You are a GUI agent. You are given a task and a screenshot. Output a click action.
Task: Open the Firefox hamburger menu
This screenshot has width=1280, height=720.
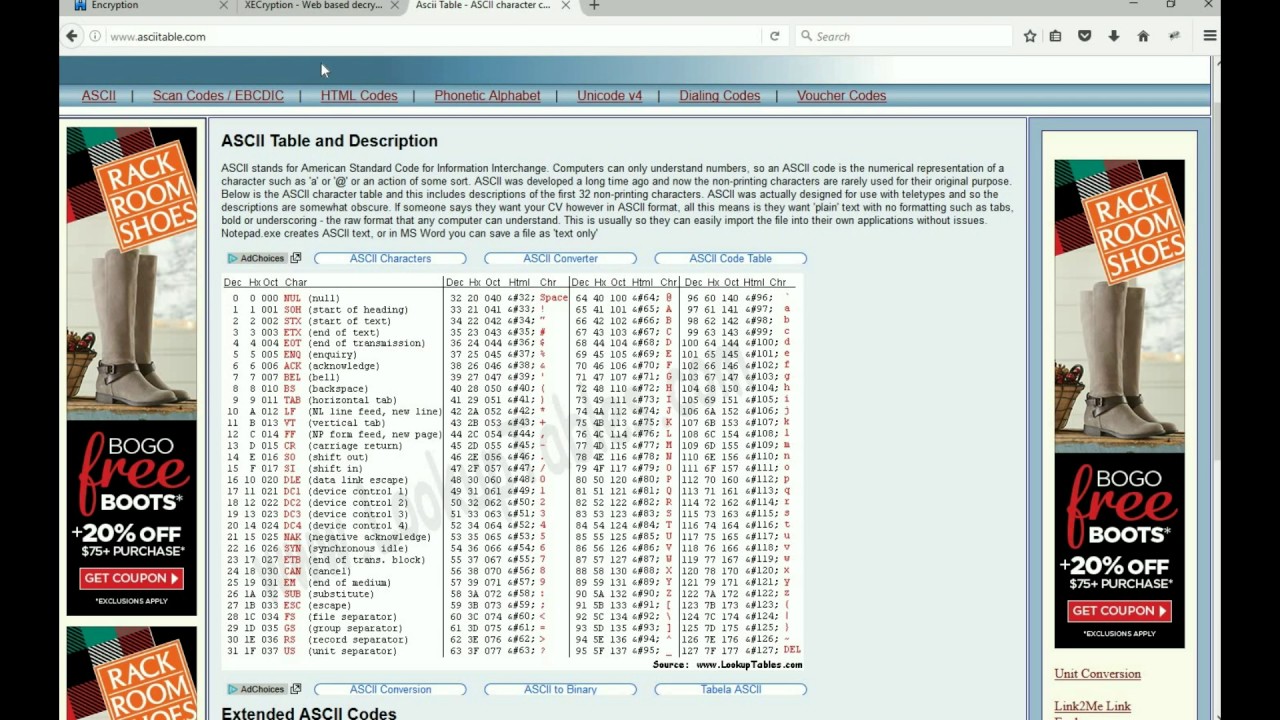pos(1209,36)
